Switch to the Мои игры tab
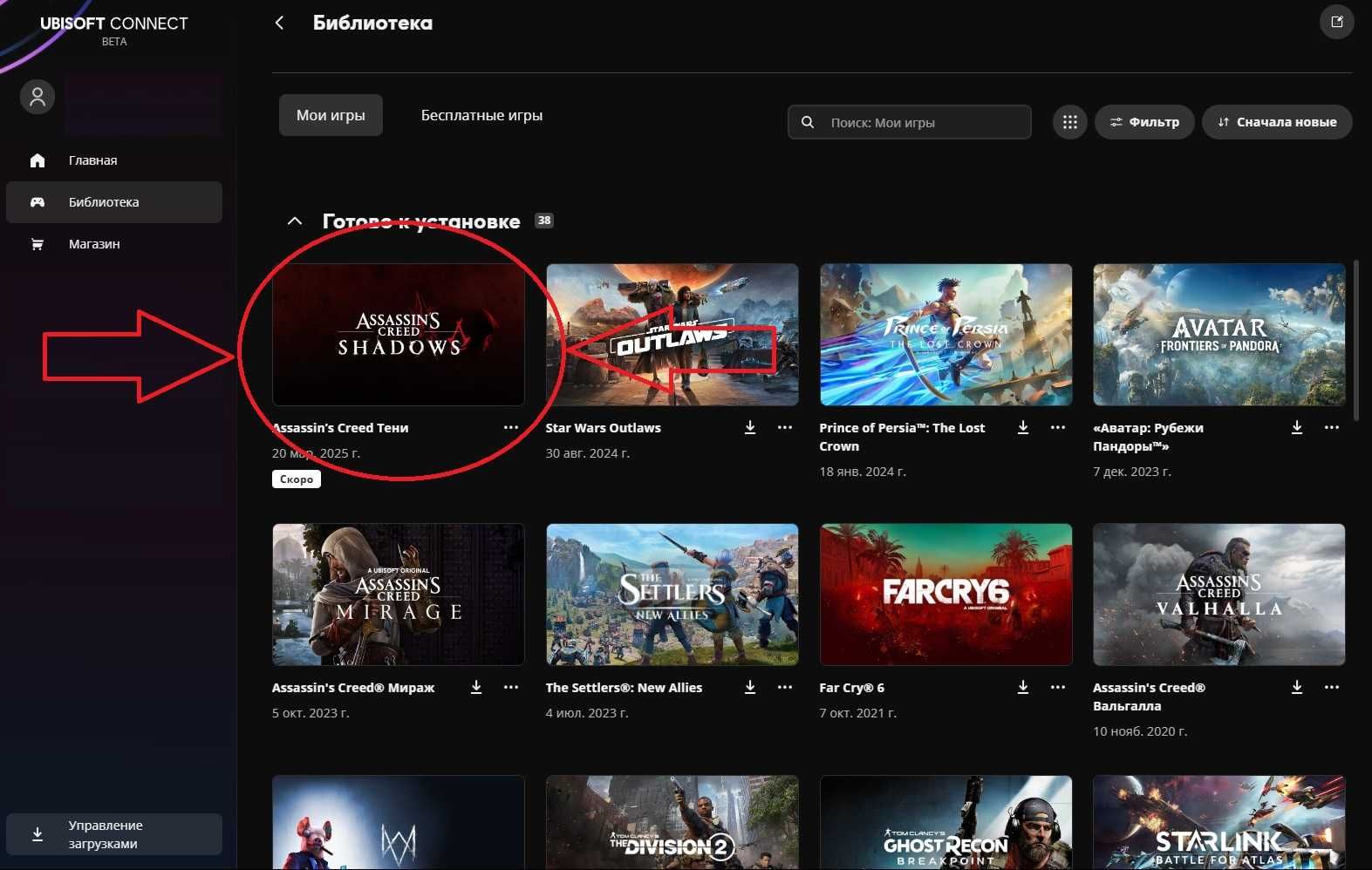 coord(331,115)
